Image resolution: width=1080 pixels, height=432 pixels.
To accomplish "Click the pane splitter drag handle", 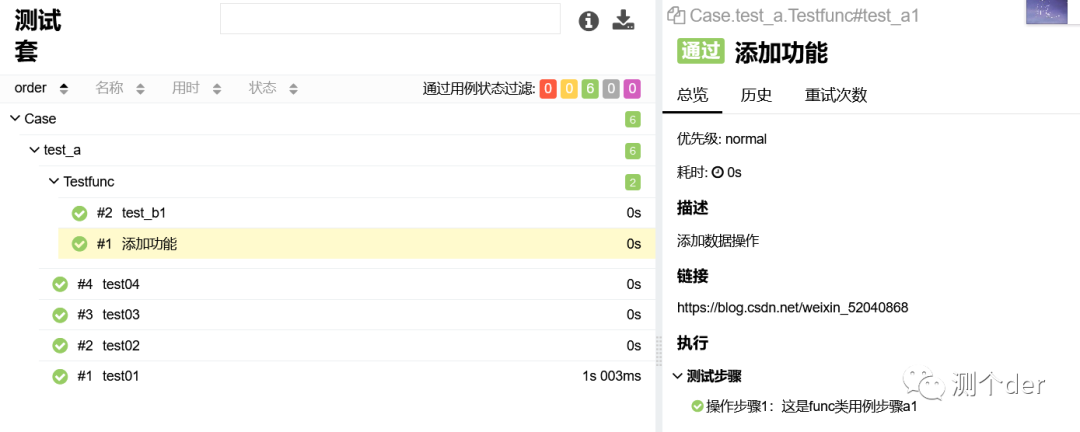I will pyautogui.click(x=658, y=351).
